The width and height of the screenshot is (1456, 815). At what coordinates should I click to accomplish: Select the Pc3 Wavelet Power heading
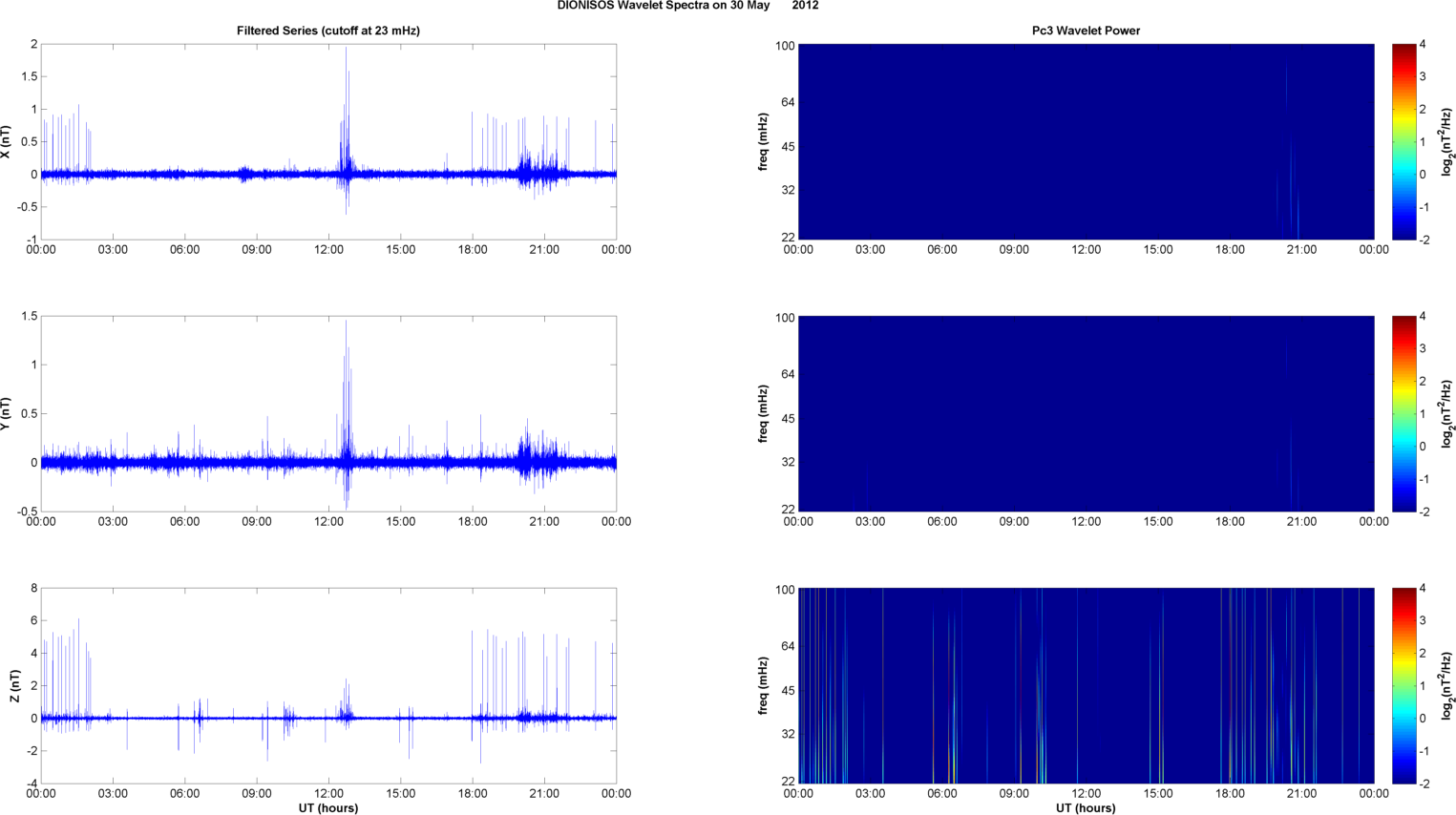point(1086,31)
